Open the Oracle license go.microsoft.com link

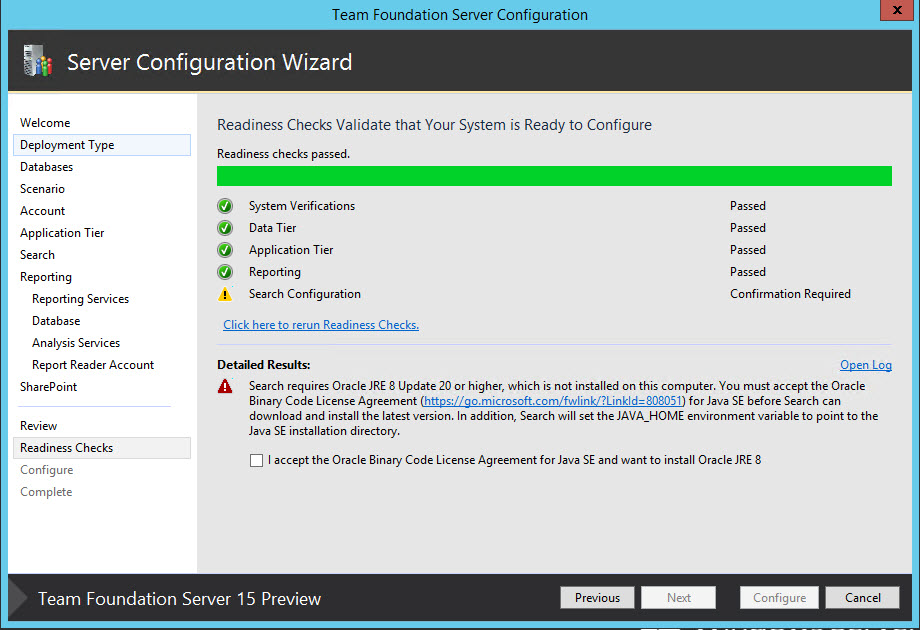click(553, 401)
